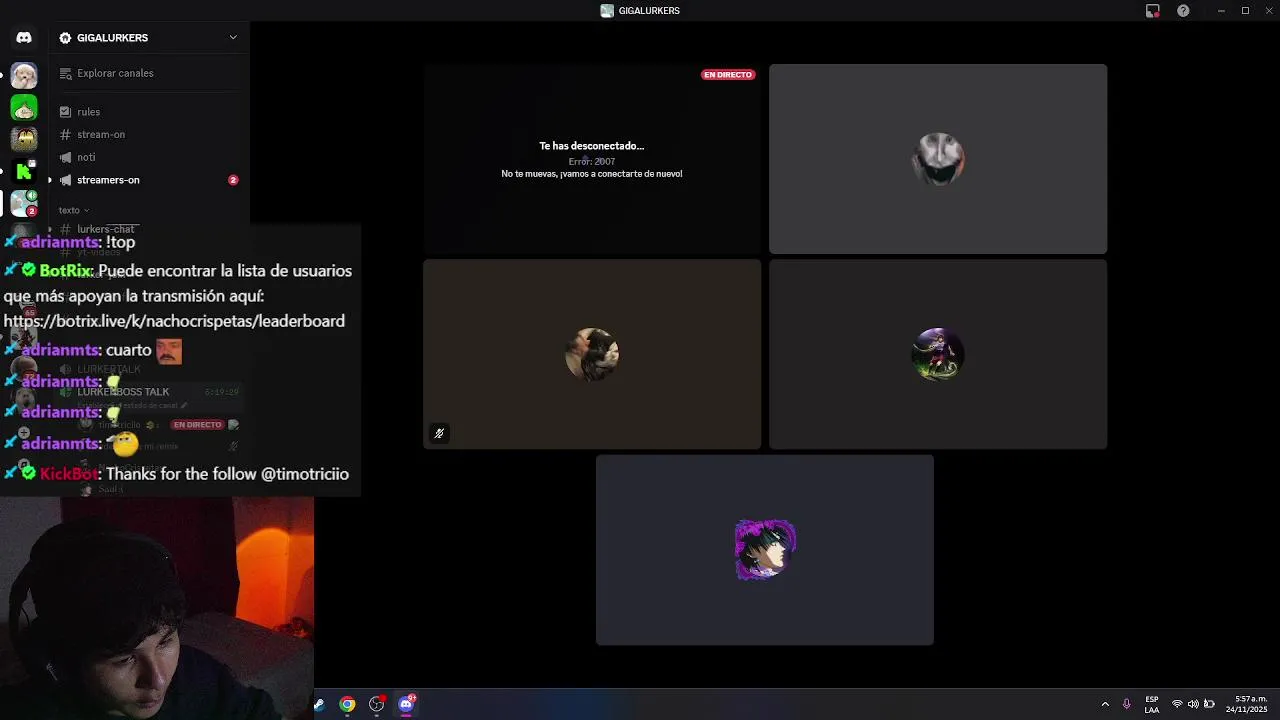Click the Explorar canales browse icon
The image size is (1280, 720).
tap(66, 73)
